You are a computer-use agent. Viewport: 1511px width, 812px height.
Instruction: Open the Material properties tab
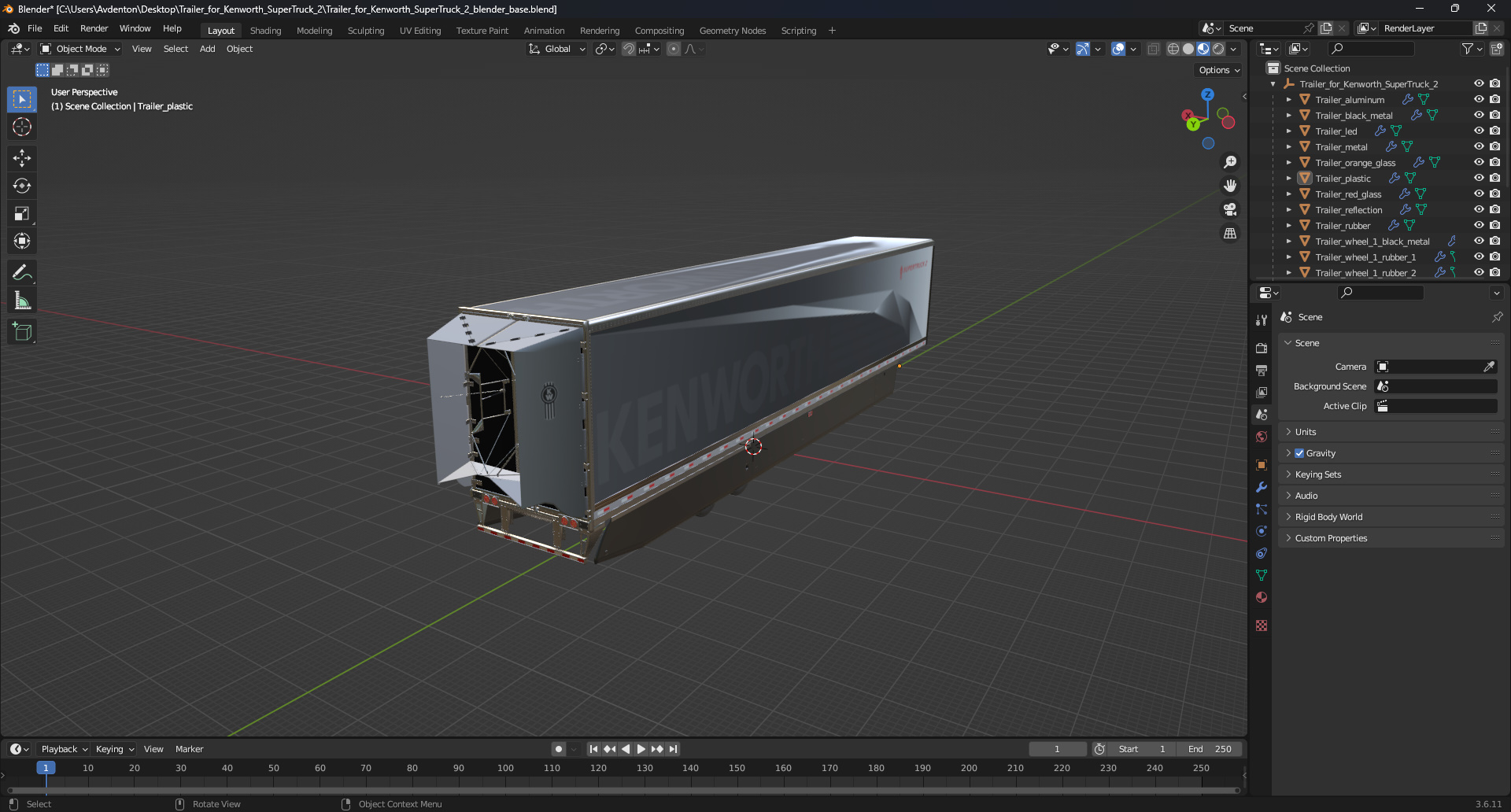tap(1262, 597)
